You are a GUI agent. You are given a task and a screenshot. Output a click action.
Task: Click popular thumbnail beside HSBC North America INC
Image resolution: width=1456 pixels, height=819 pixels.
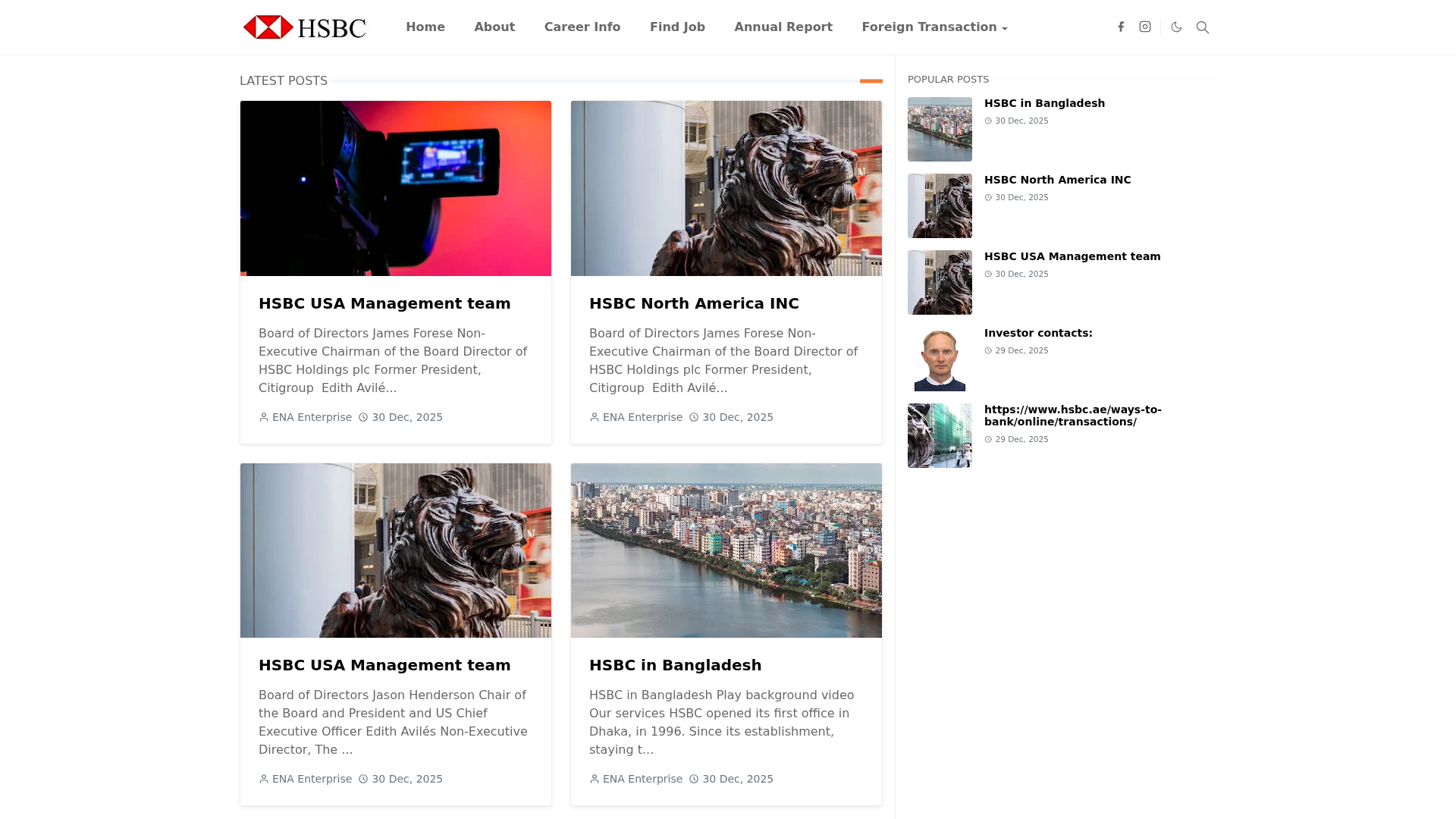[x=940, y=206]
